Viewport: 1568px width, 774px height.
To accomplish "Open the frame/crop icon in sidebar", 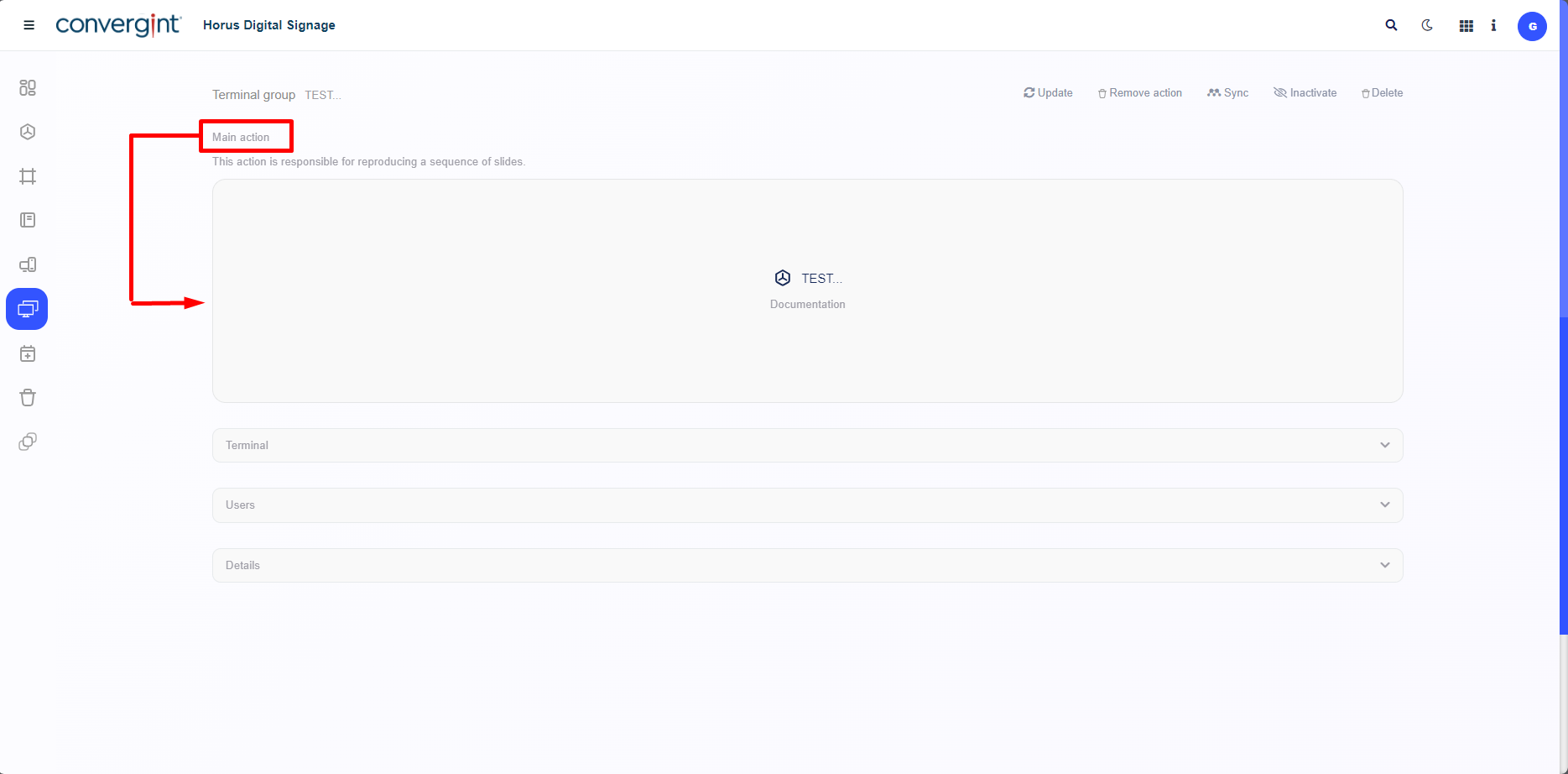I will 28,176.
